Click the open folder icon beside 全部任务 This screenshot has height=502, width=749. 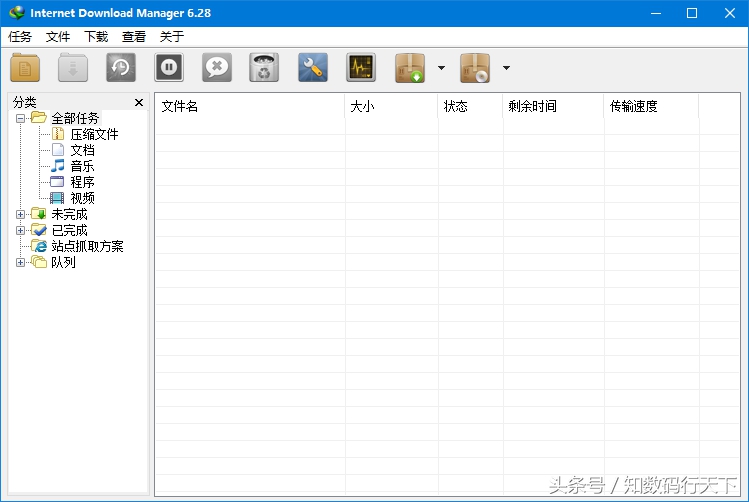coord(39,117)
